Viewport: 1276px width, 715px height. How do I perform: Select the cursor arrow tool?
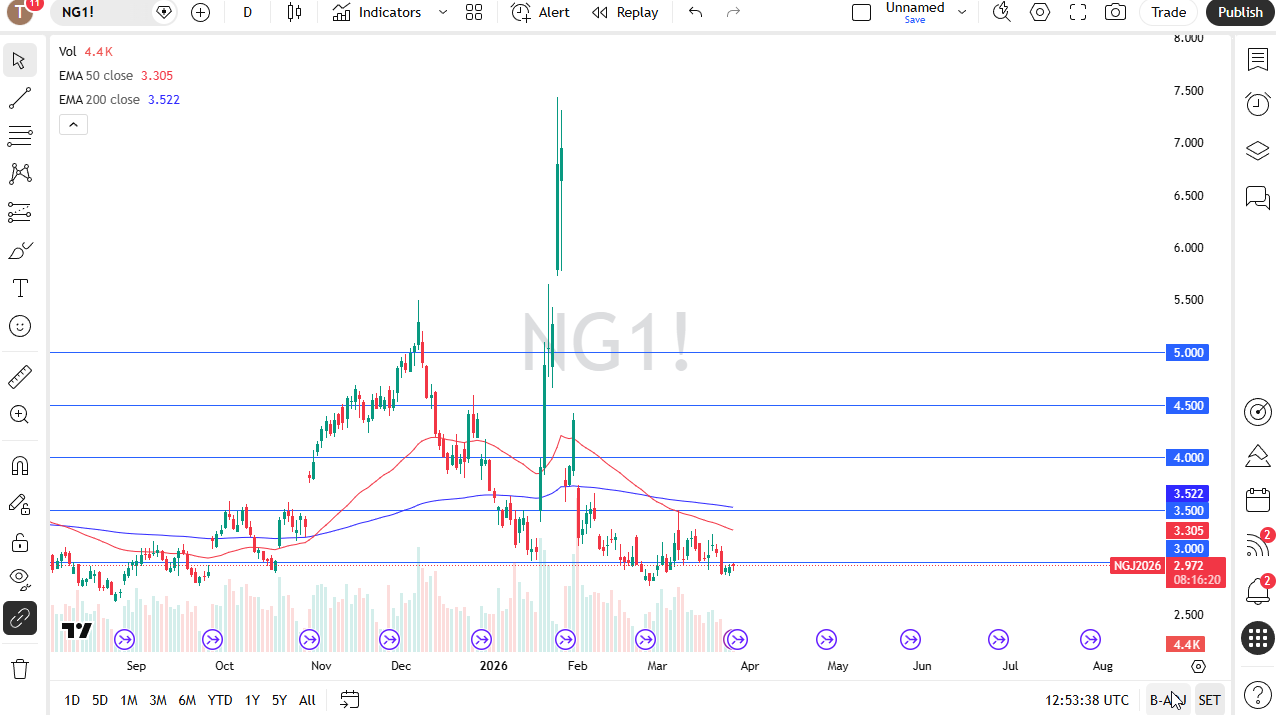(19, 60)
